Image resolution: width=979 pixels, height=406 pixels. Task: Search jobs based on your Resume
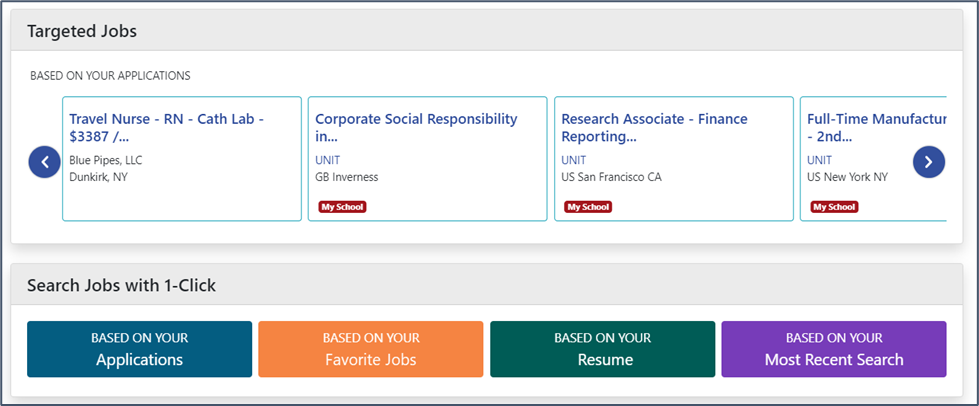603,349
